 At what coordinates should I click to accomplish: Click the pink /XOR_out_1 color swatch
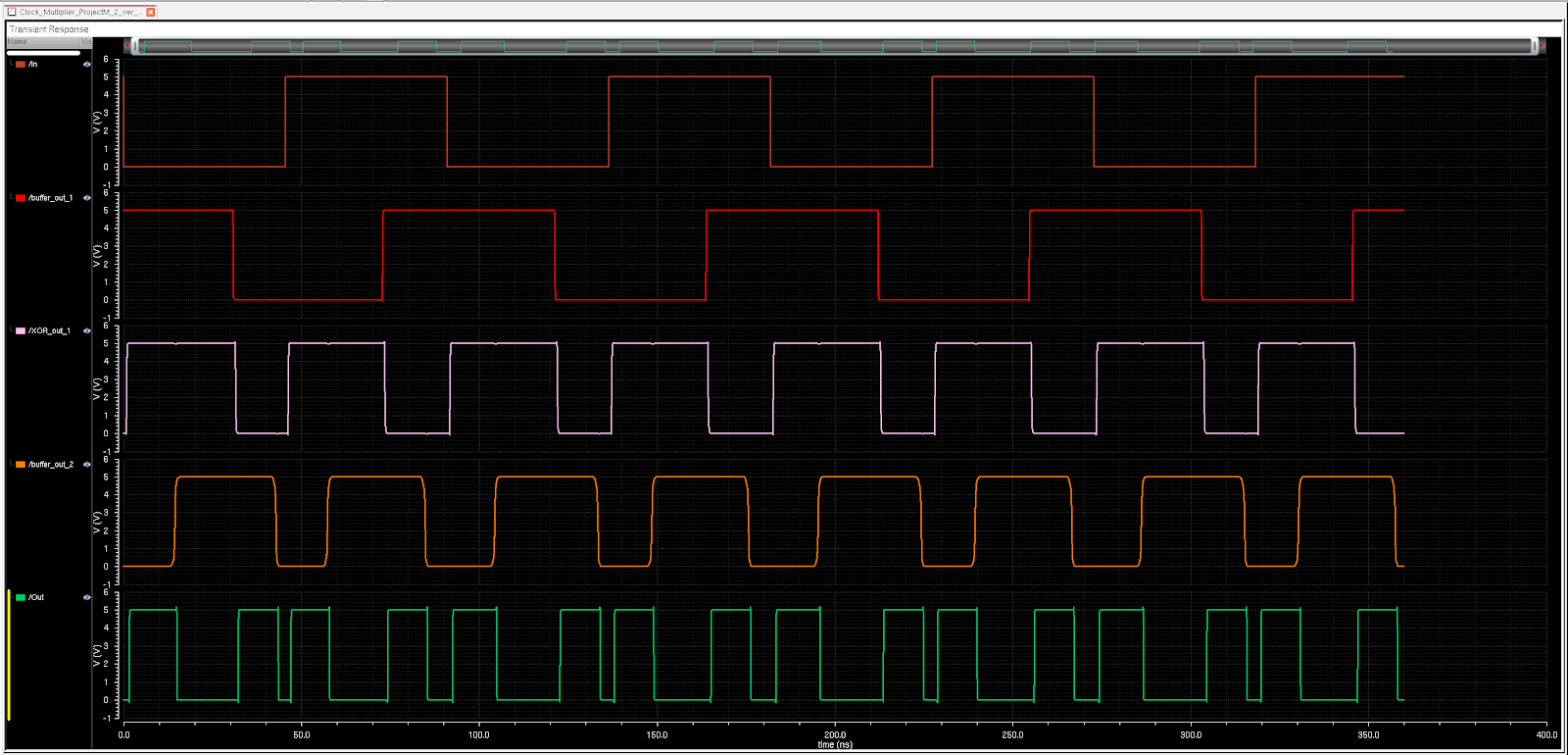[x=21, y=331]
